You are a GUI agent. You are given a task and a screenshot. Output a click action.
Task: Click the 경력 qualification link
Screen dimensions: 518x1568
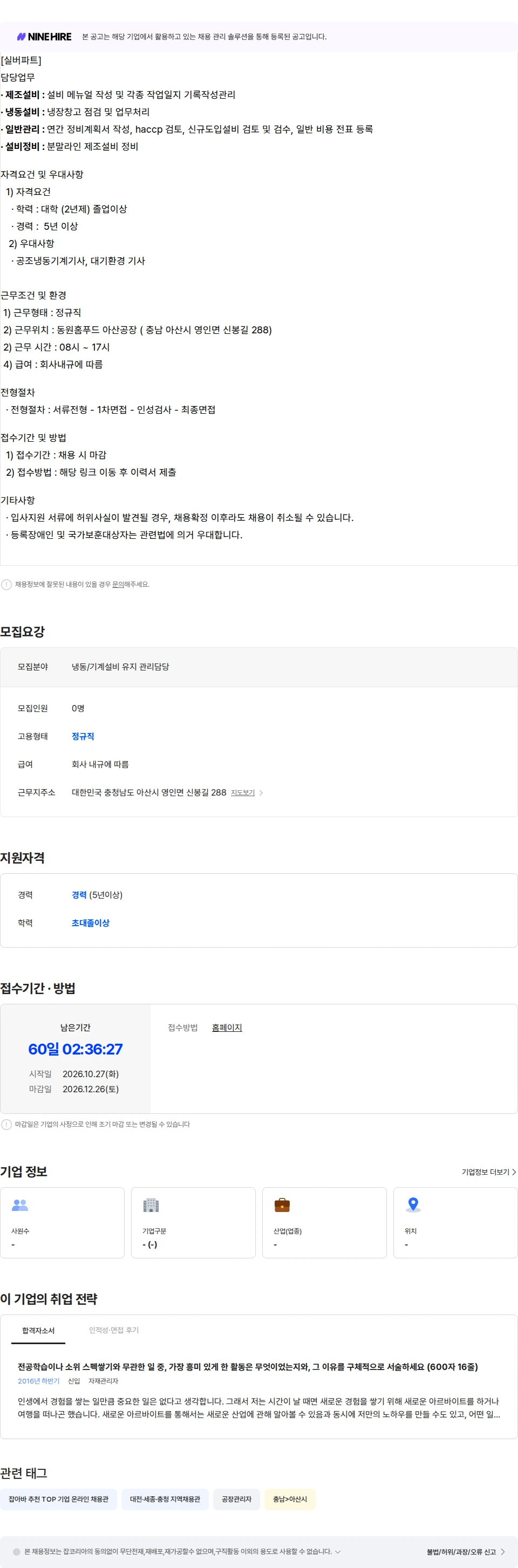point(79,895)
